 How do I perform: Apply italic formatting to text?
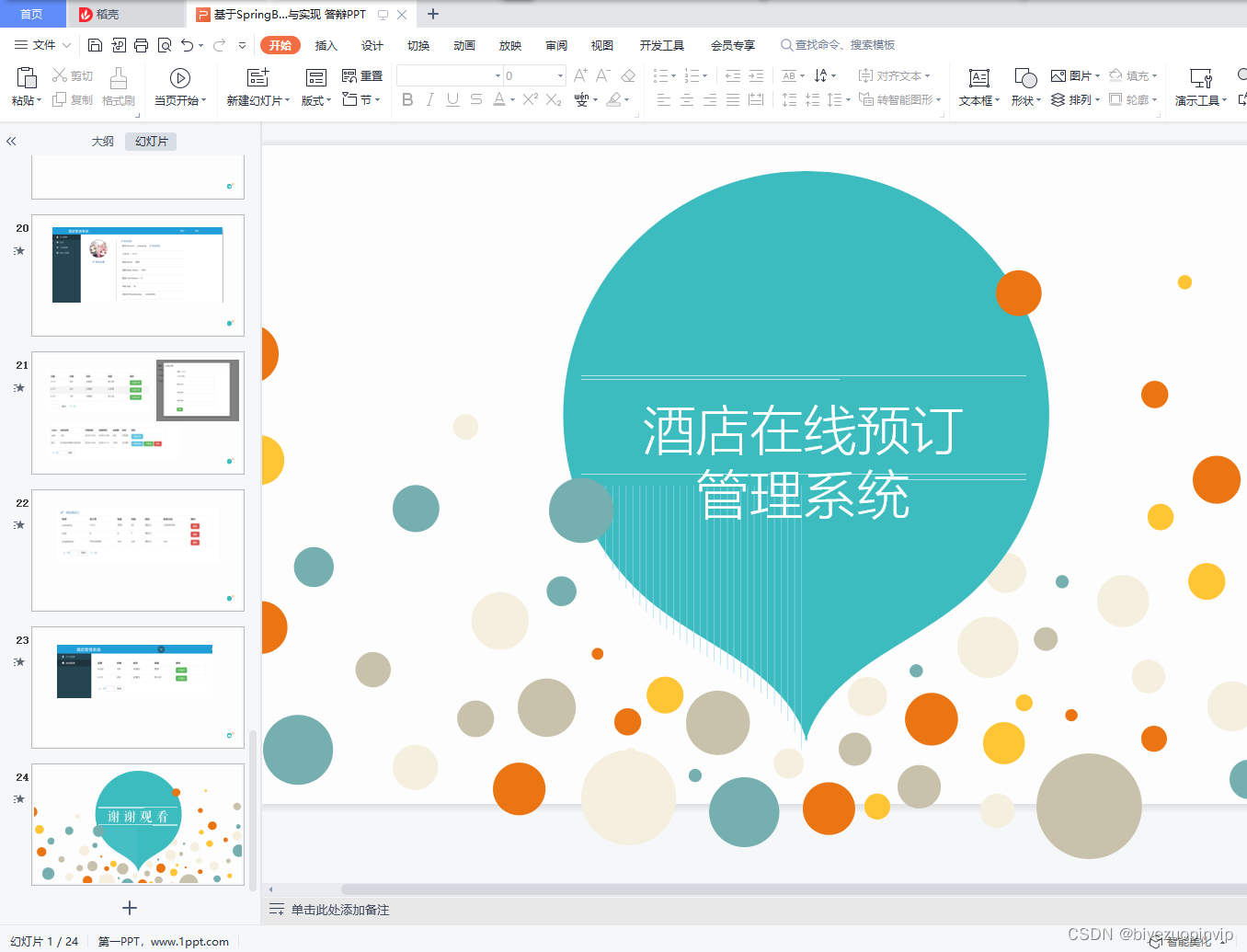(x=429, y=100)
